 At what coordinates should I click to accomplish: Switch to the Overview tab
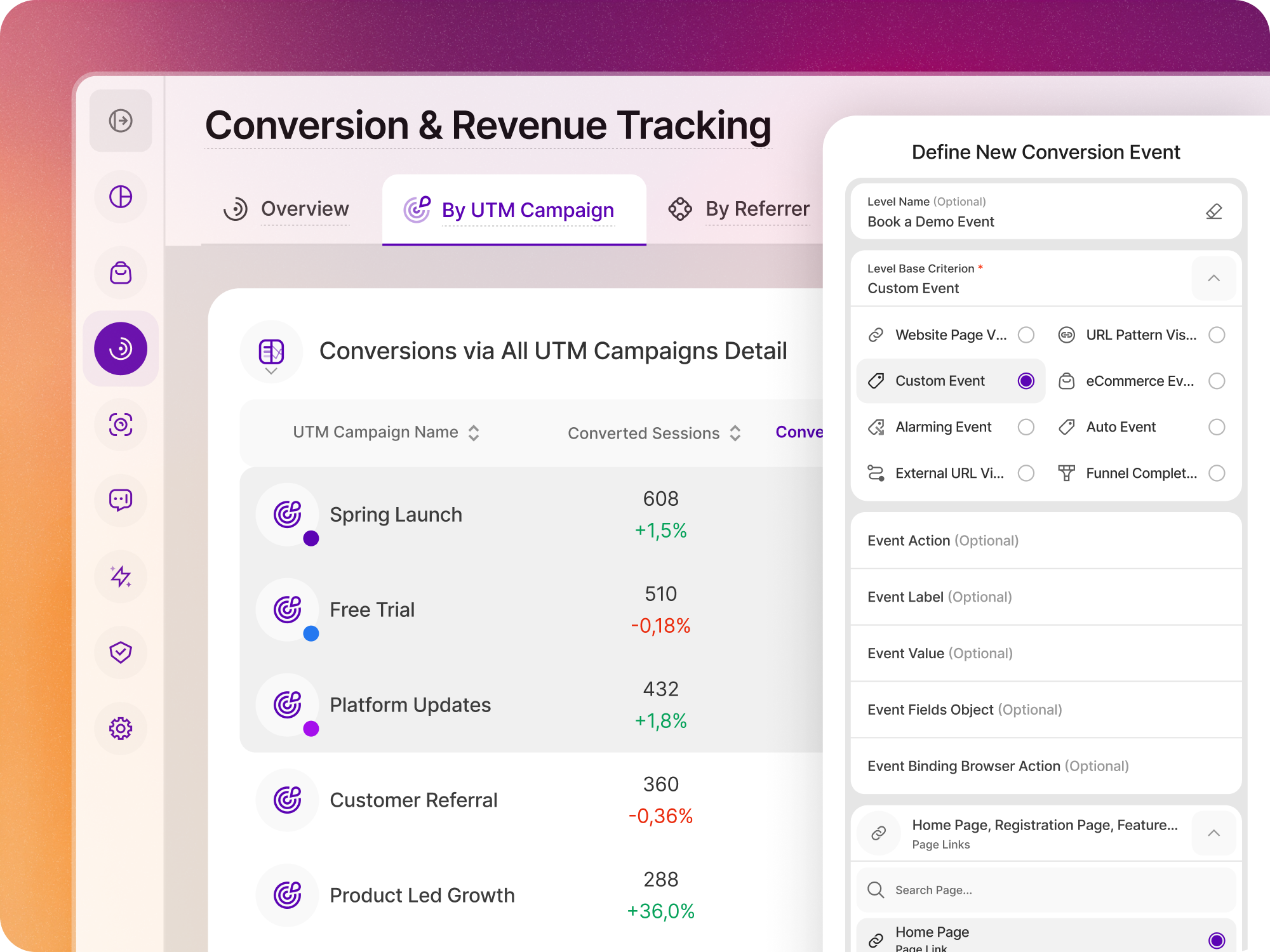286,209
